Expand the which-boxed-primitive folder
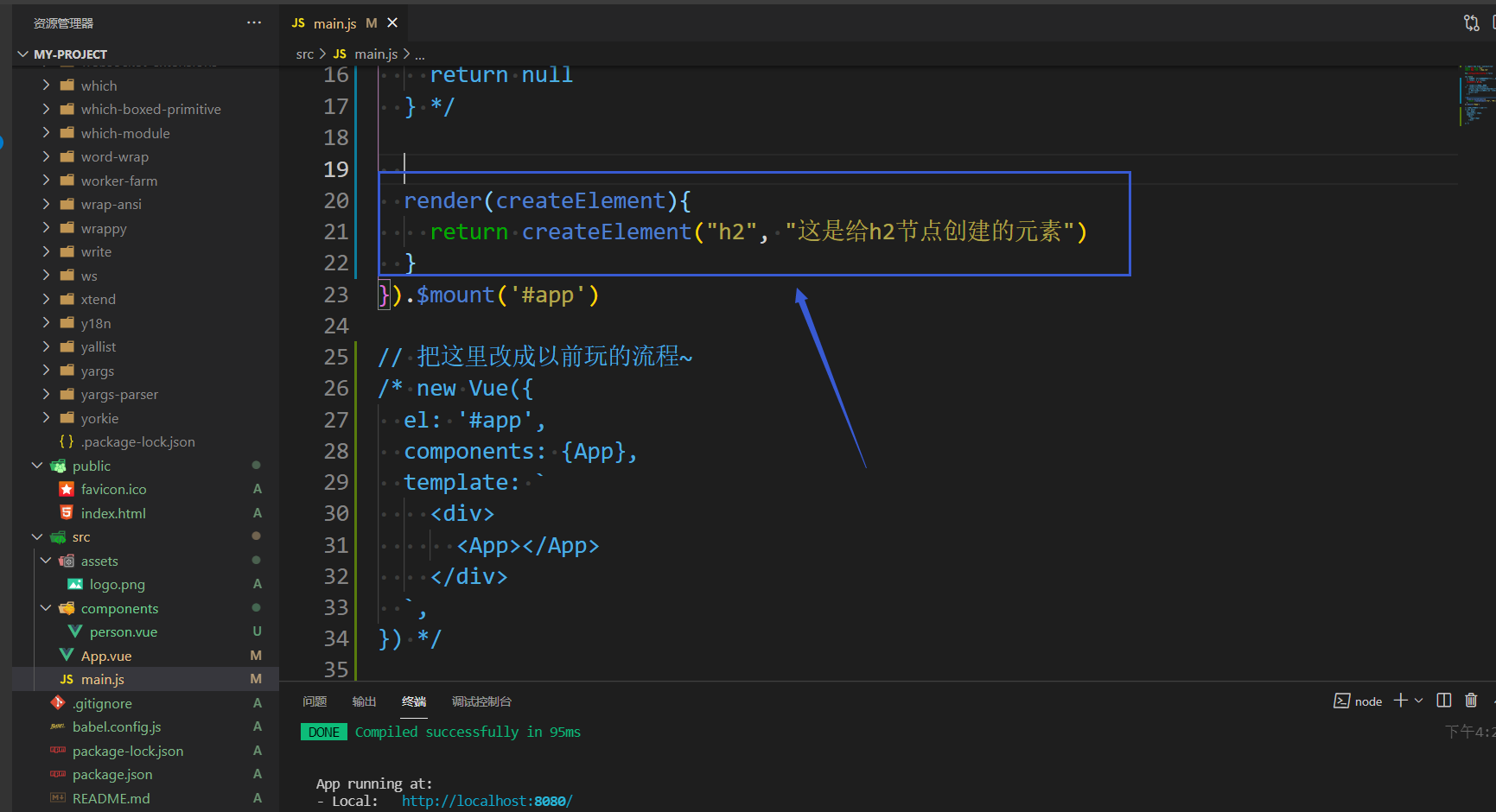The height and width of the screenshot is (812, 1496). point(46,109)
